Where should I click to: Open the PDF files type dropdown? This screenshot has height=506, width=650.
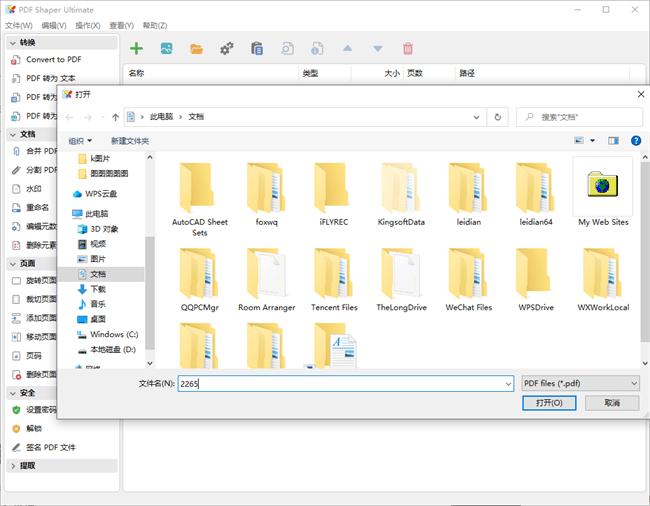[x=580, y=384]
